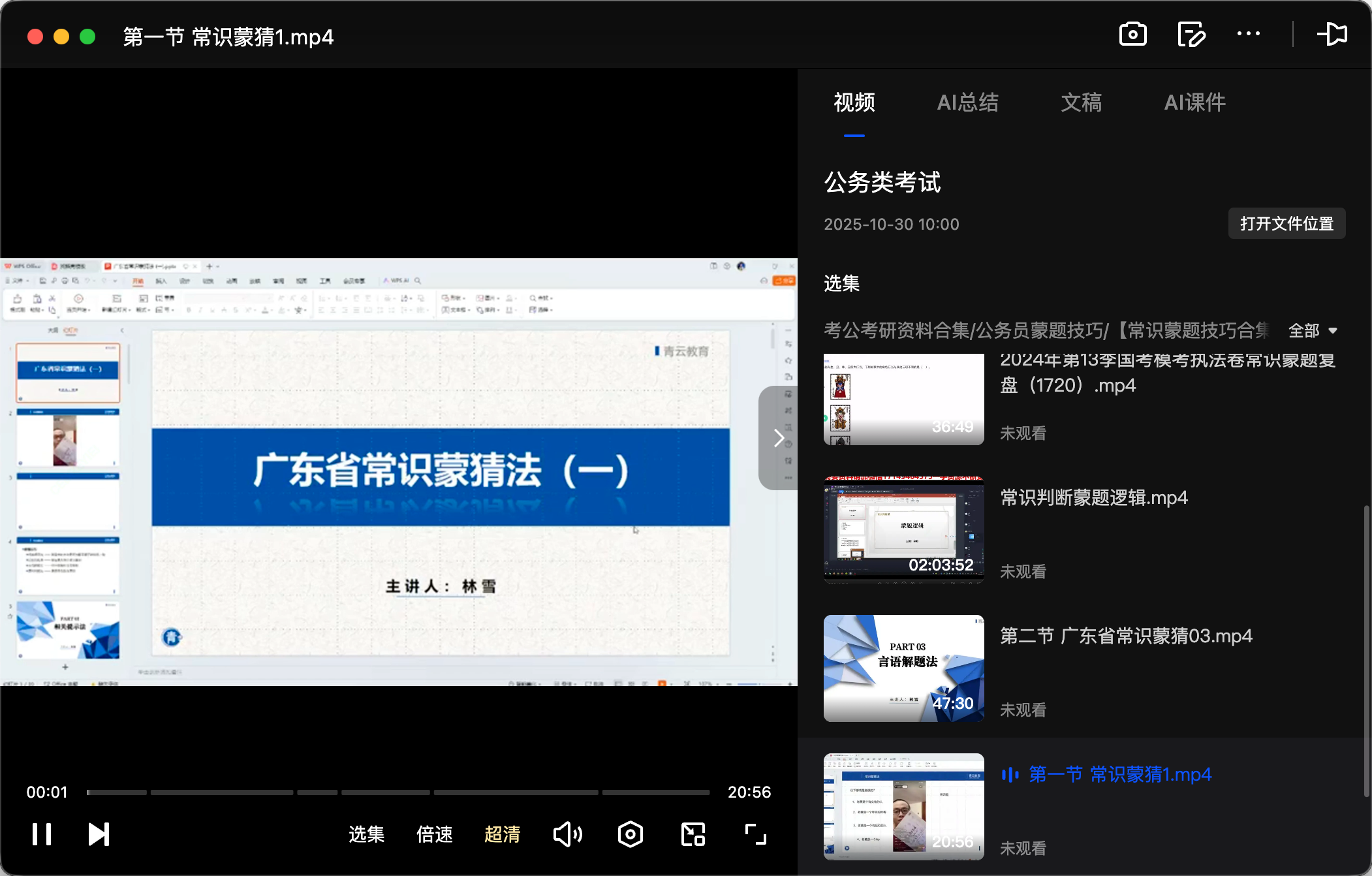
Task: Open the 全部 filter dropdown
Action: 1312,331
